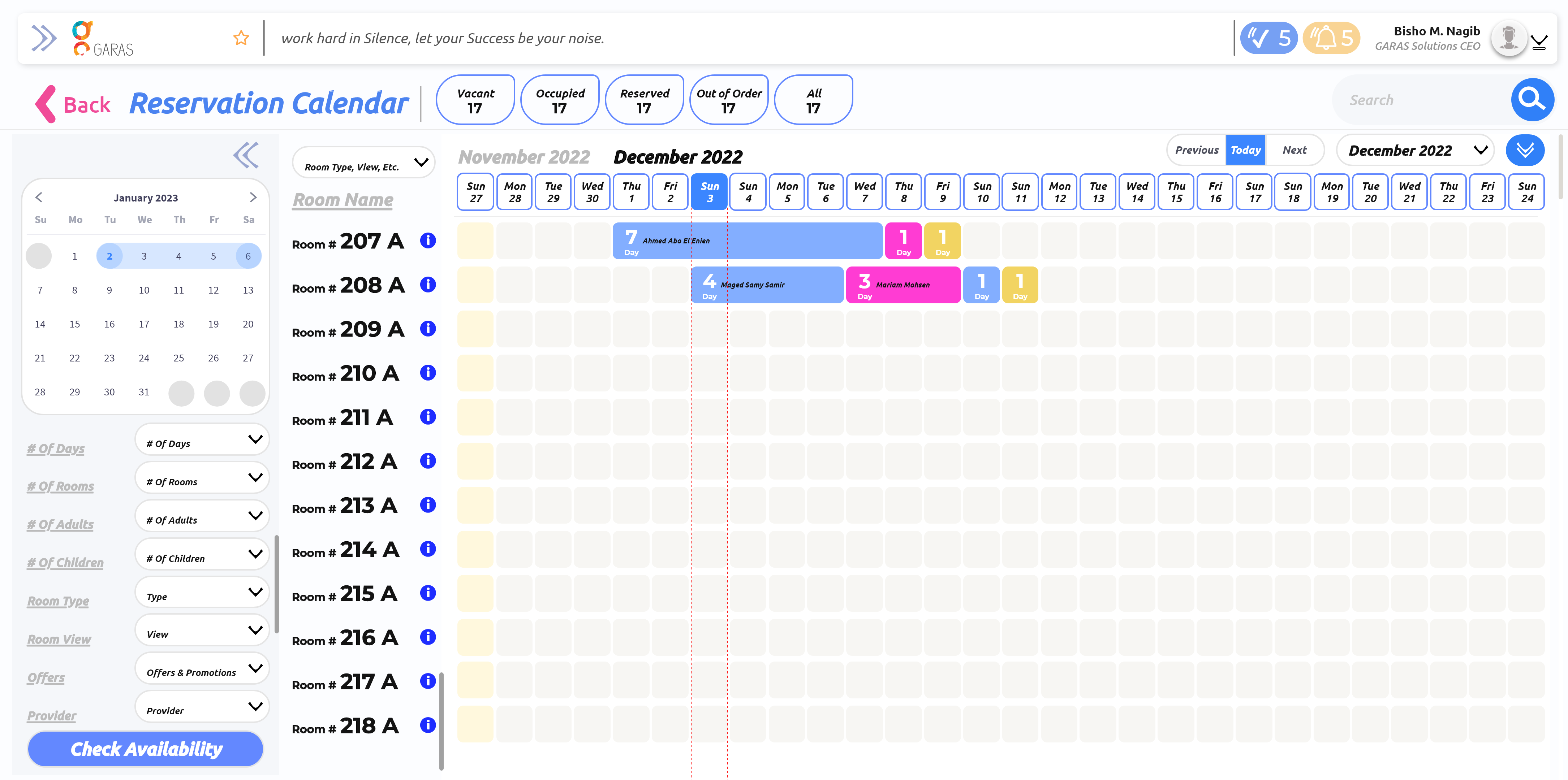Click the Next tab
The width and height of the screenshot is (1568, 780).
[x=1294, y=150]
